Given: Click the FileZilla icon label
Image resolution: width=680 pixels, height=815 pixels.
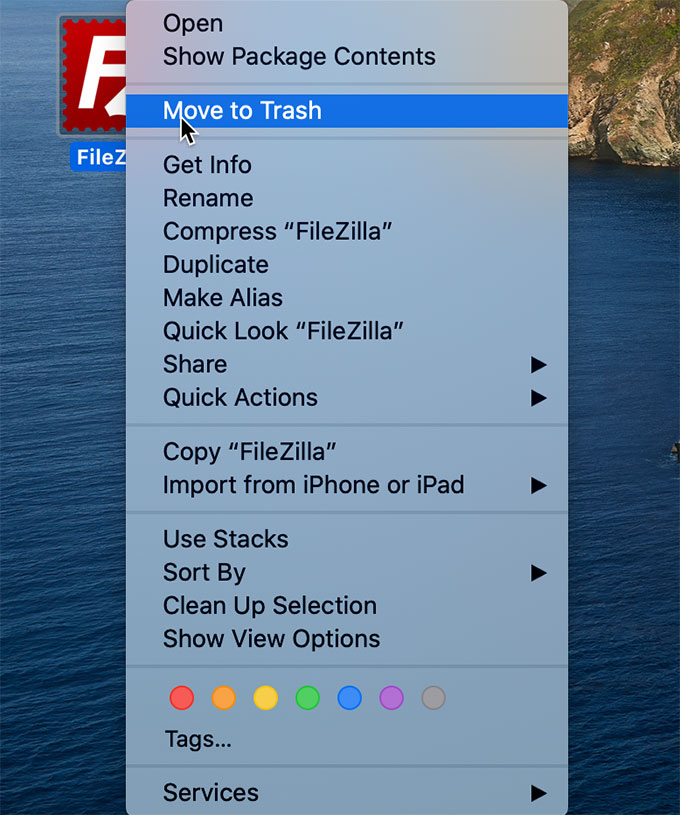Looking at the screenshot, I should pyautogui.click(x=99, y=157).
